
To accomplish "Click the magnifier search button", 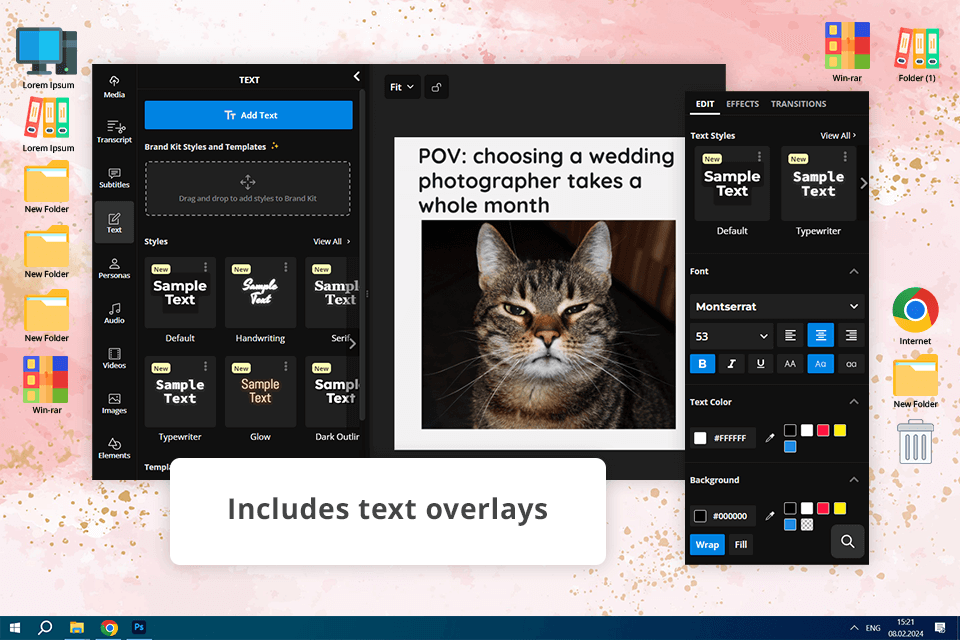I will 847,541.
